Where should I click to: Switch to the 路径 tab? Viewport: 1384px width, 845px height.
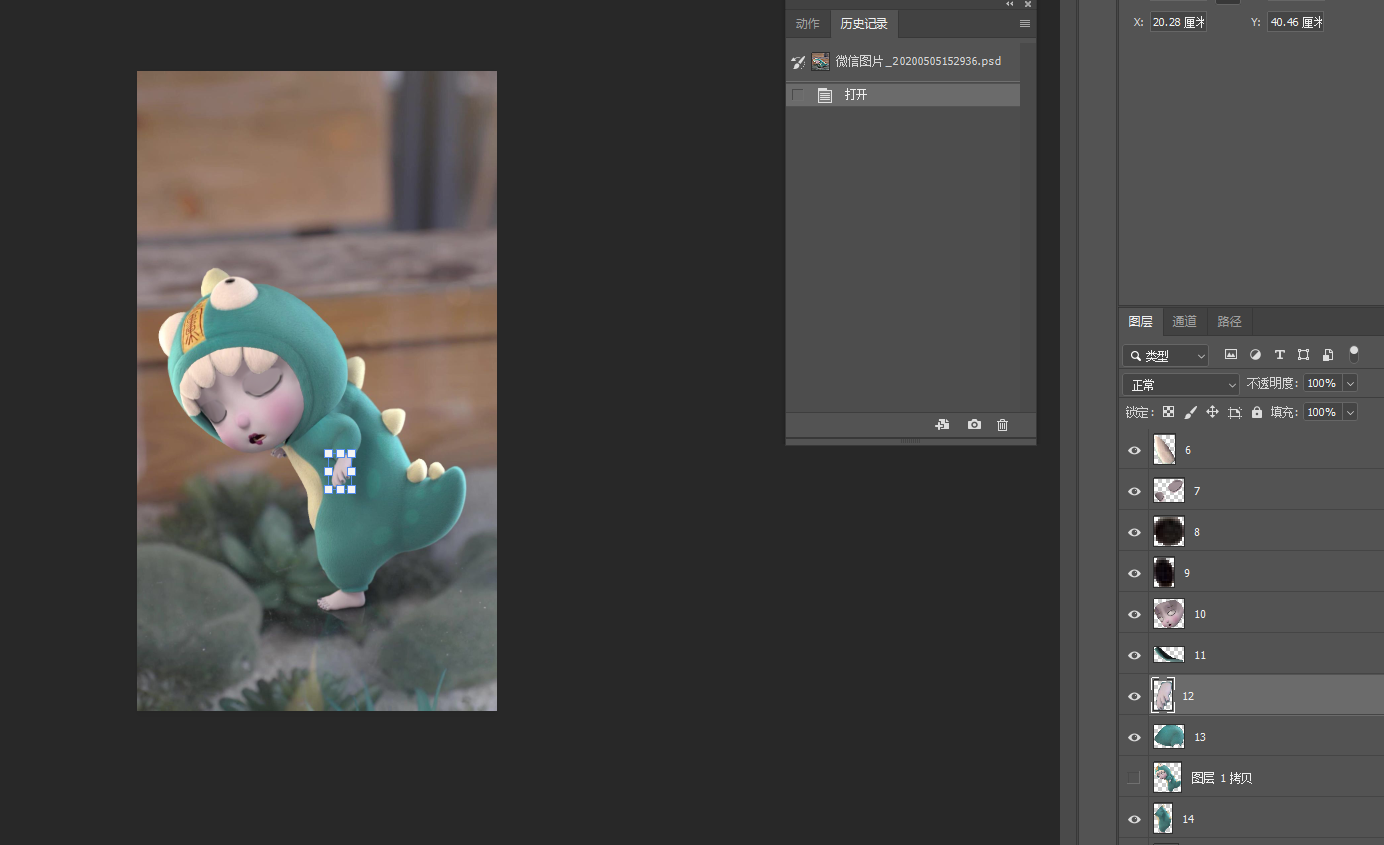tap(1229, 322)
